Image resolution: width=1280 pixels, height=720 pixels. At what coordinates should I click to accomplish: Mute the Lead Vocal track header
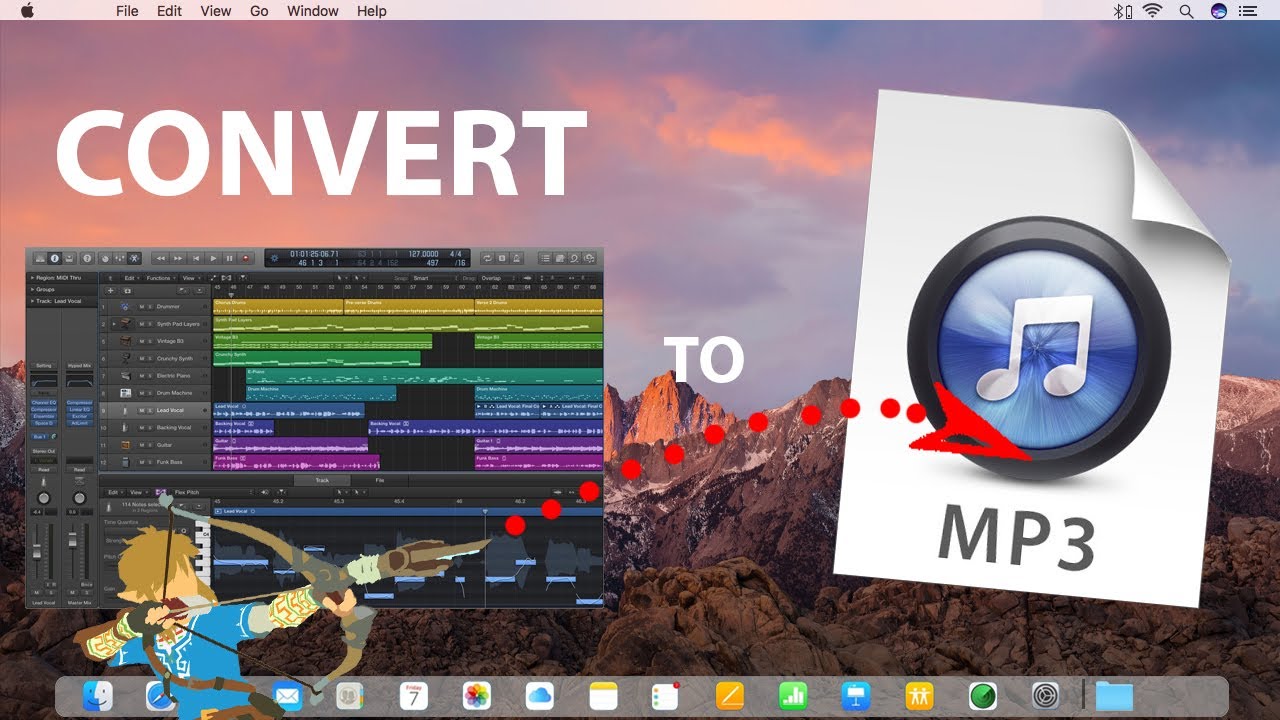pyautogui.click(x=142, y=410)
